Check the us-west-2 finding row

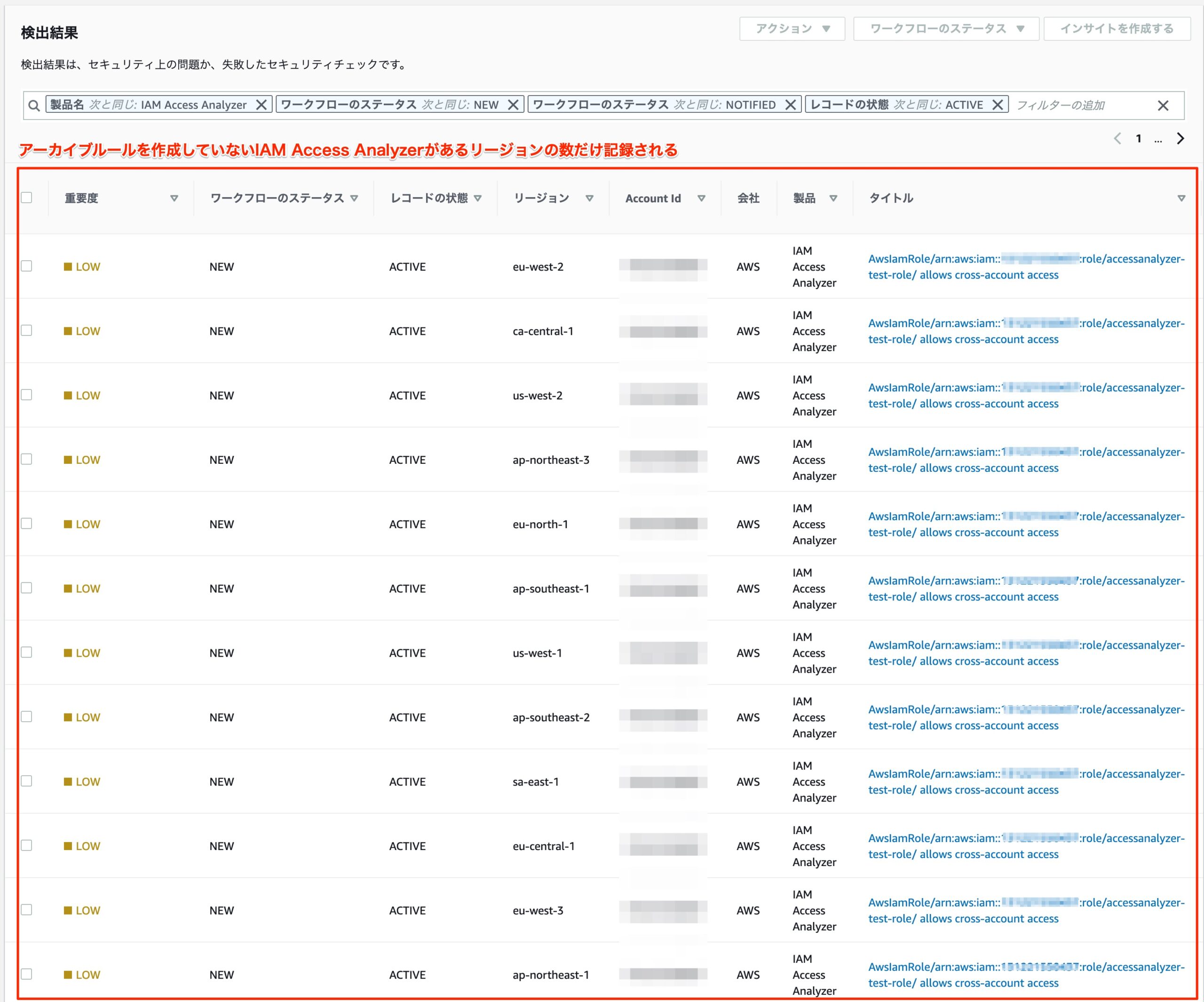click(26, 395)
